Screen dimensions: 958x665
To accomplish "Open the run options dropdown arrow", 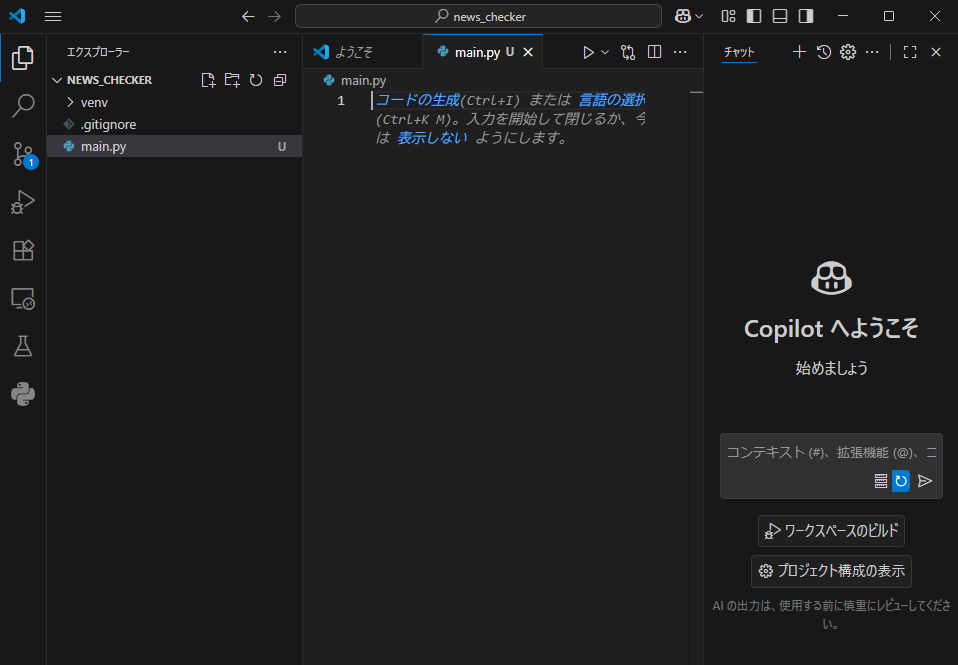I will click(605, 52).
